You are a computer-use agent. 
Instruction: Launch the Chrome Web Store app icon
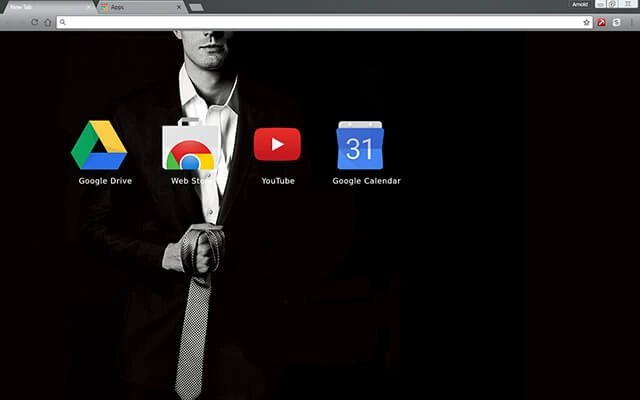tap(189, 144)
